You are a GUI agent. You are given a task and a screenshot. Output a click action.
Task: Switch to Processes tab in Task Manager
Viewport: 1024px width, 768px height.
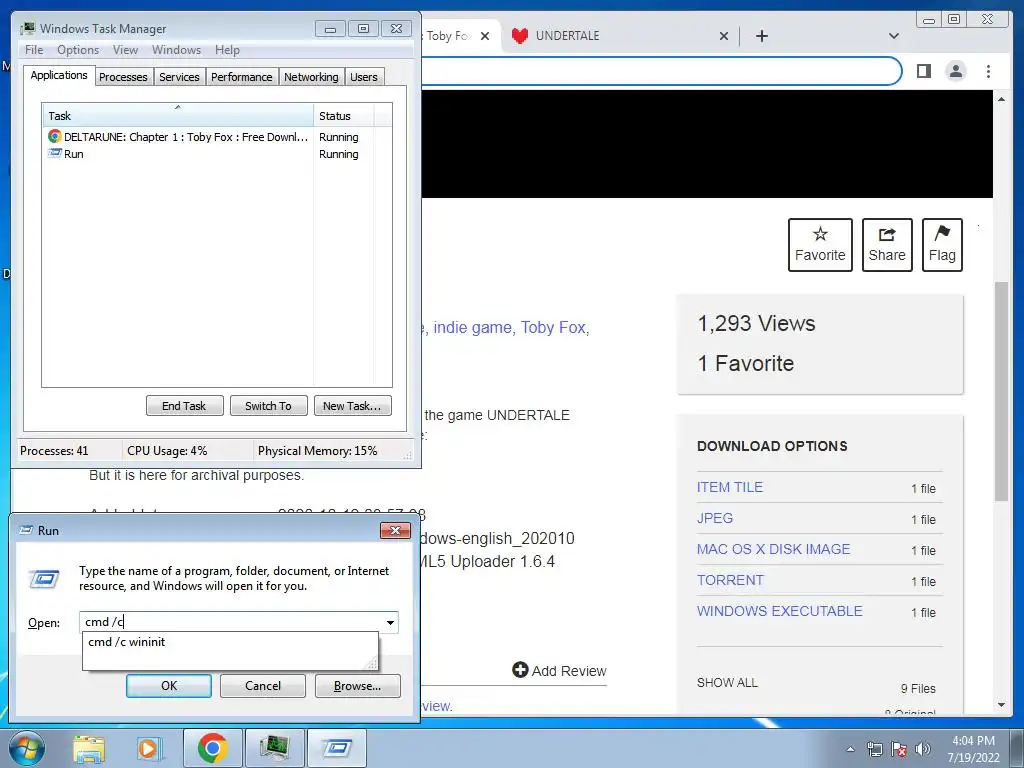(x=123, y=77)
